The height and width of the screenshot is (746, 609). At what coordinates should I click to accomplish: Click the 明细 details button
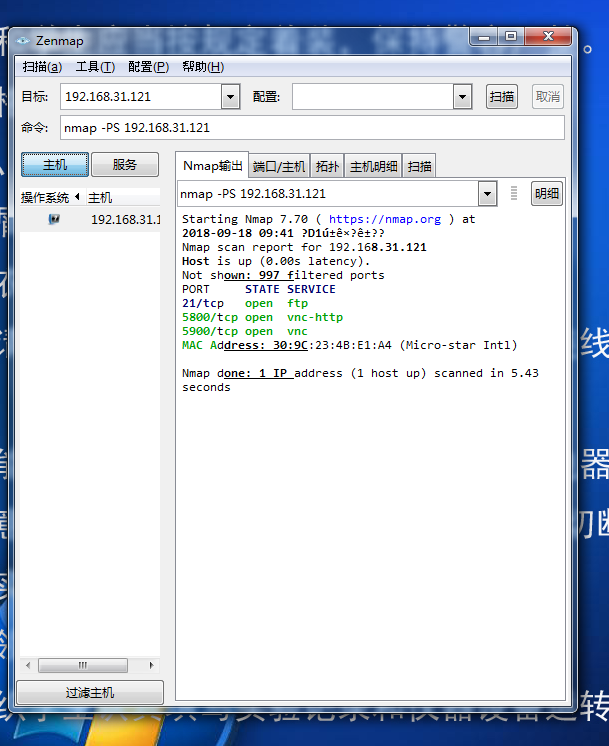click(x=547, y=193)
